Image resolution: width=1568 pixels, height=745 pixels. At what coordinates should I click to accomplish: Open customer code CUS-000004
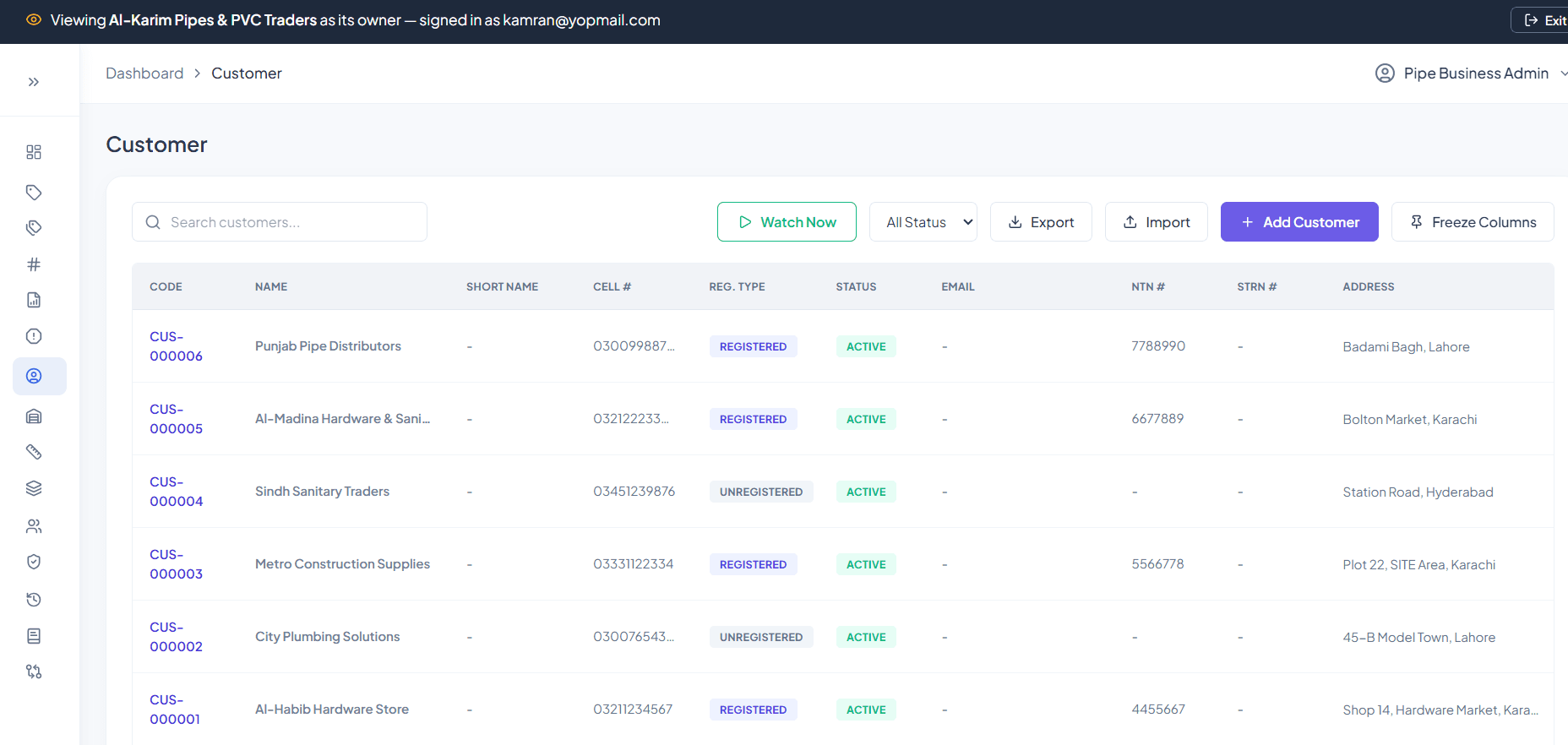tap(176, 492)
